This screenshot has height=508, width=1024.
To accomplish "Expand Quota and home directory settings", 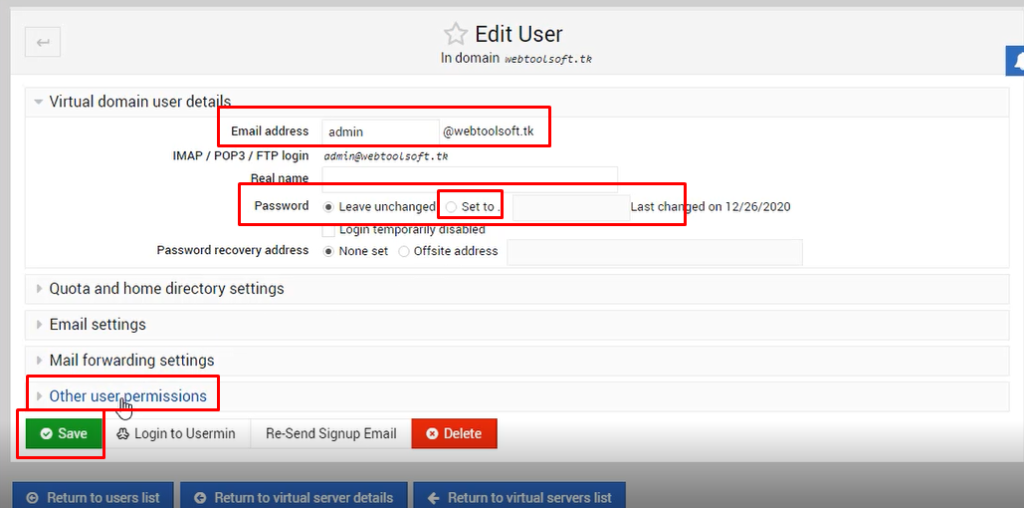I will (517, 289).
